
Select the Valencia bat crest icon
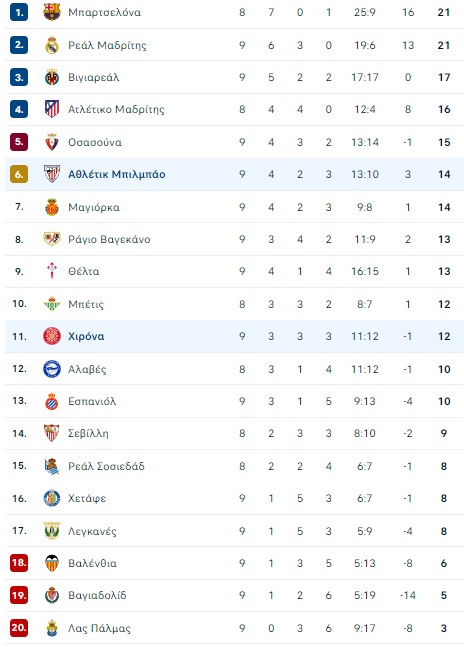(52, 563)
